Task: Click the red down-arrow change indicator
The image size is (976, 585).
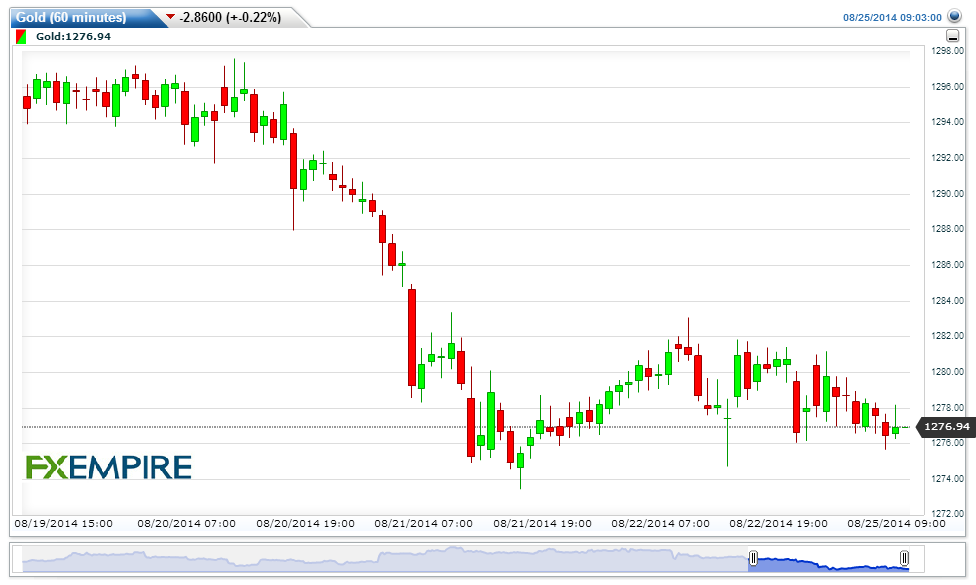Action: click(170, 18)
